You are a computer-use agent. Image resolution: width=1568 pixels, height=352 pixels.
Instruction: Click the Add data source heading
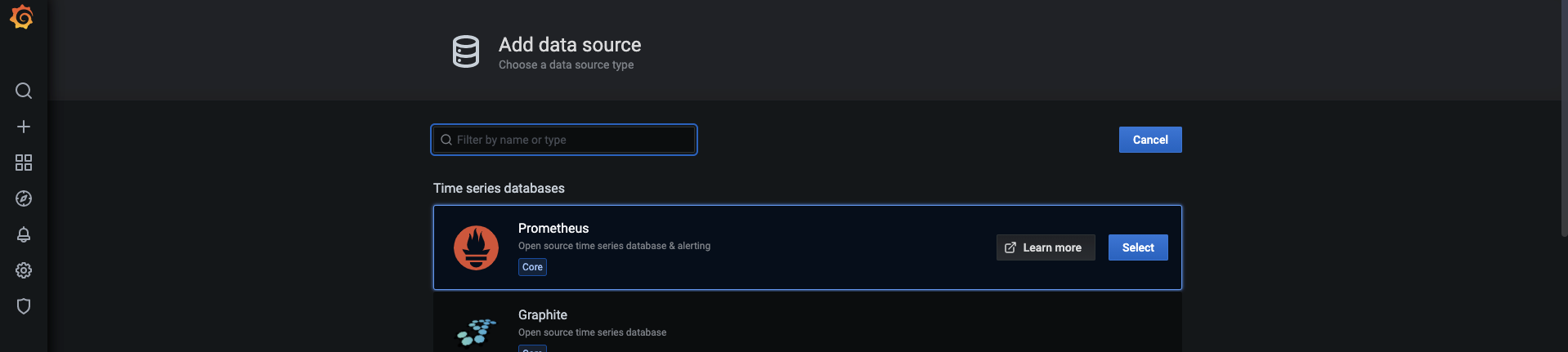click(x=570, y=45)
